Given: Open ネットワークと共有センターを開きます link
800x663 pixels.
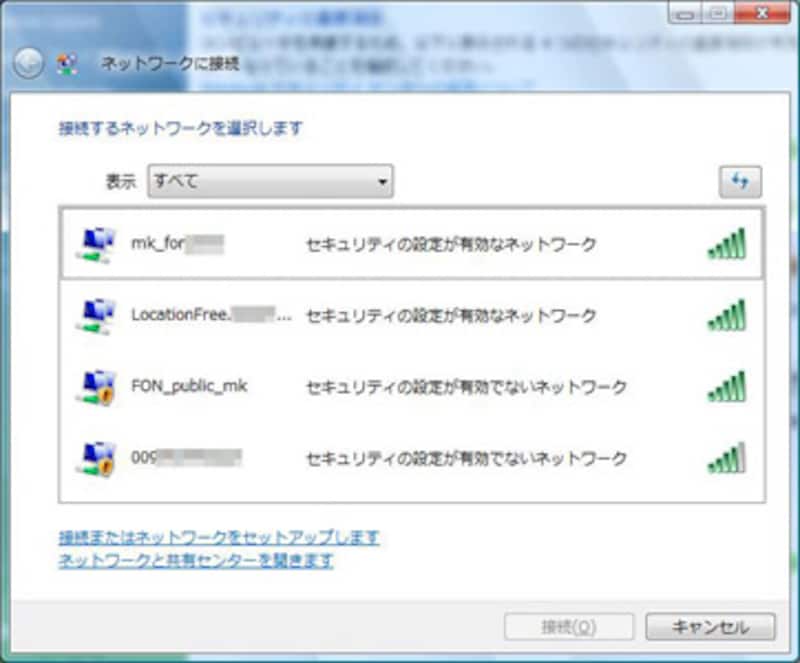Looking at the screenshot, I should click(x=196, y=560).
